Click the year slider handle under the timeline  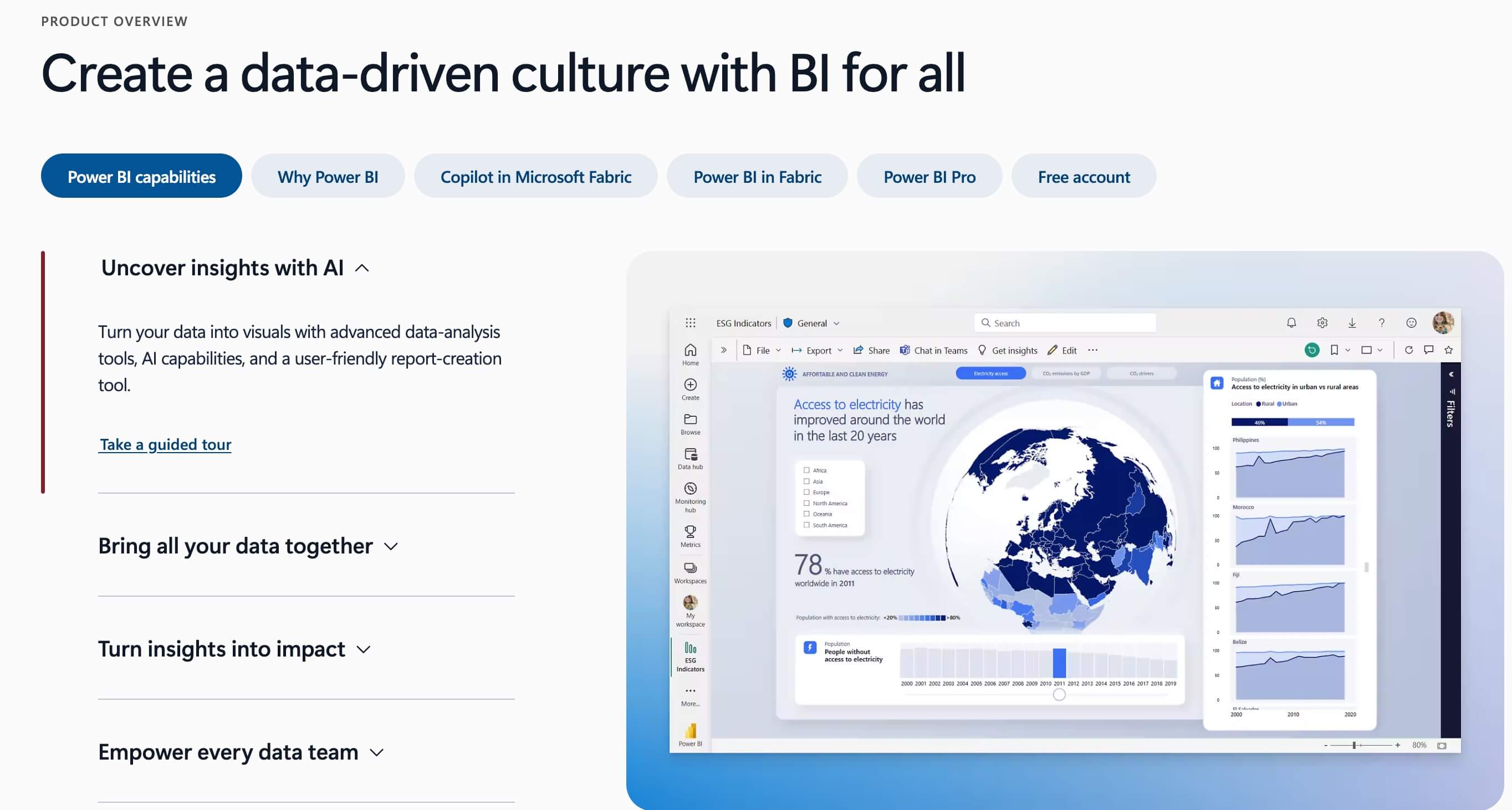(x=1059, y=694)
